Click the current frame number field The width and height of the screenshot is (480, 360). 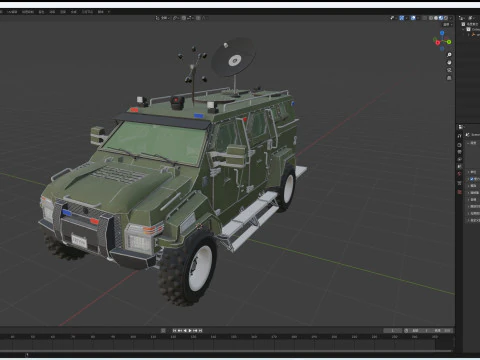(393, 330)
